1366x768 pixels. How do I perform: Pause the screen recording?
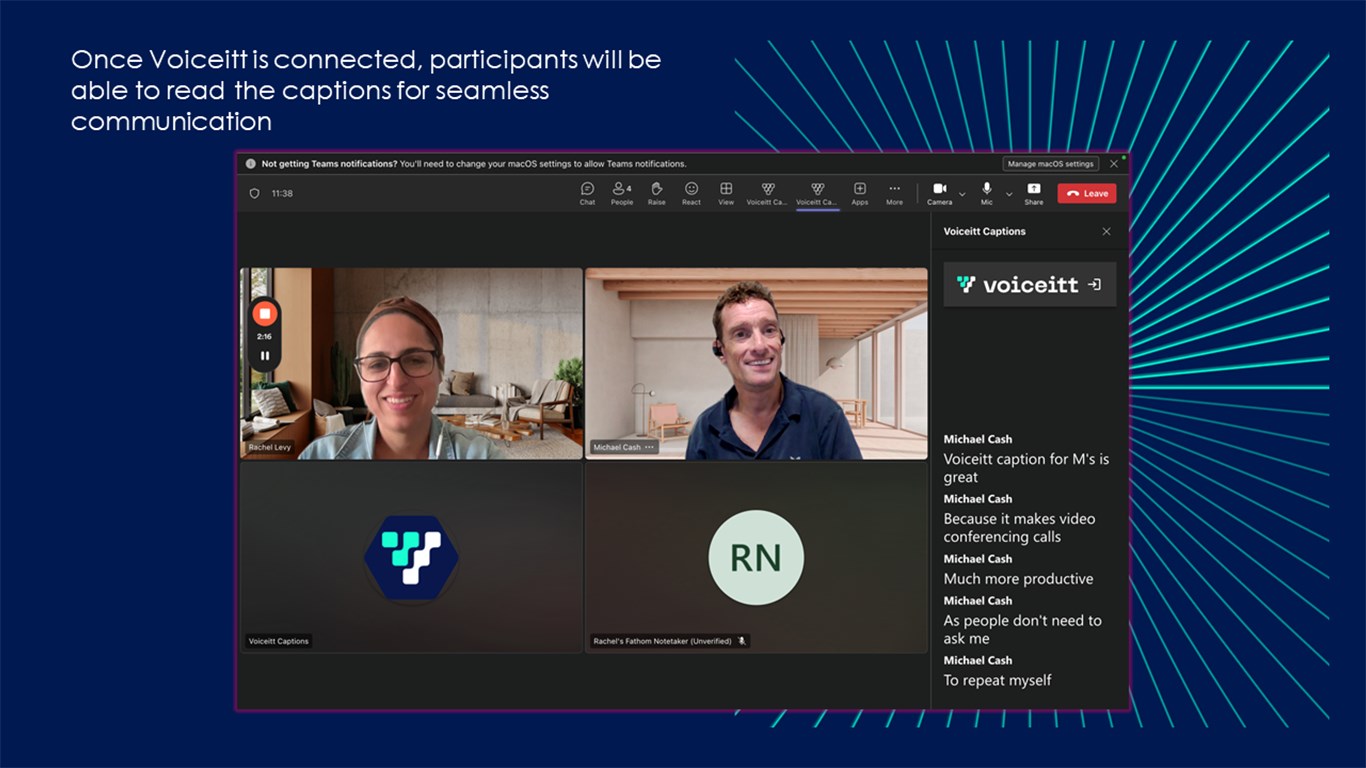point(265,355)
